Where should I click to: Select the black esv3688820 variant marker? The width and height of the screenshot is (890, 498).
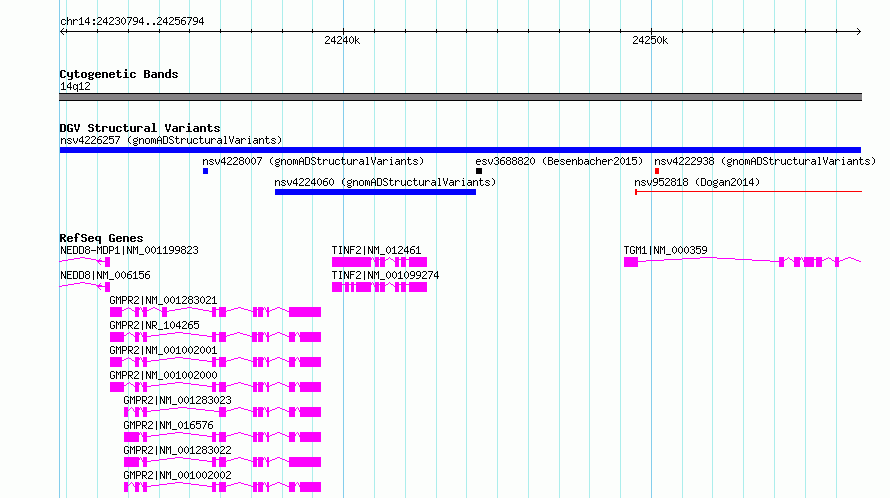pos(479,171)
